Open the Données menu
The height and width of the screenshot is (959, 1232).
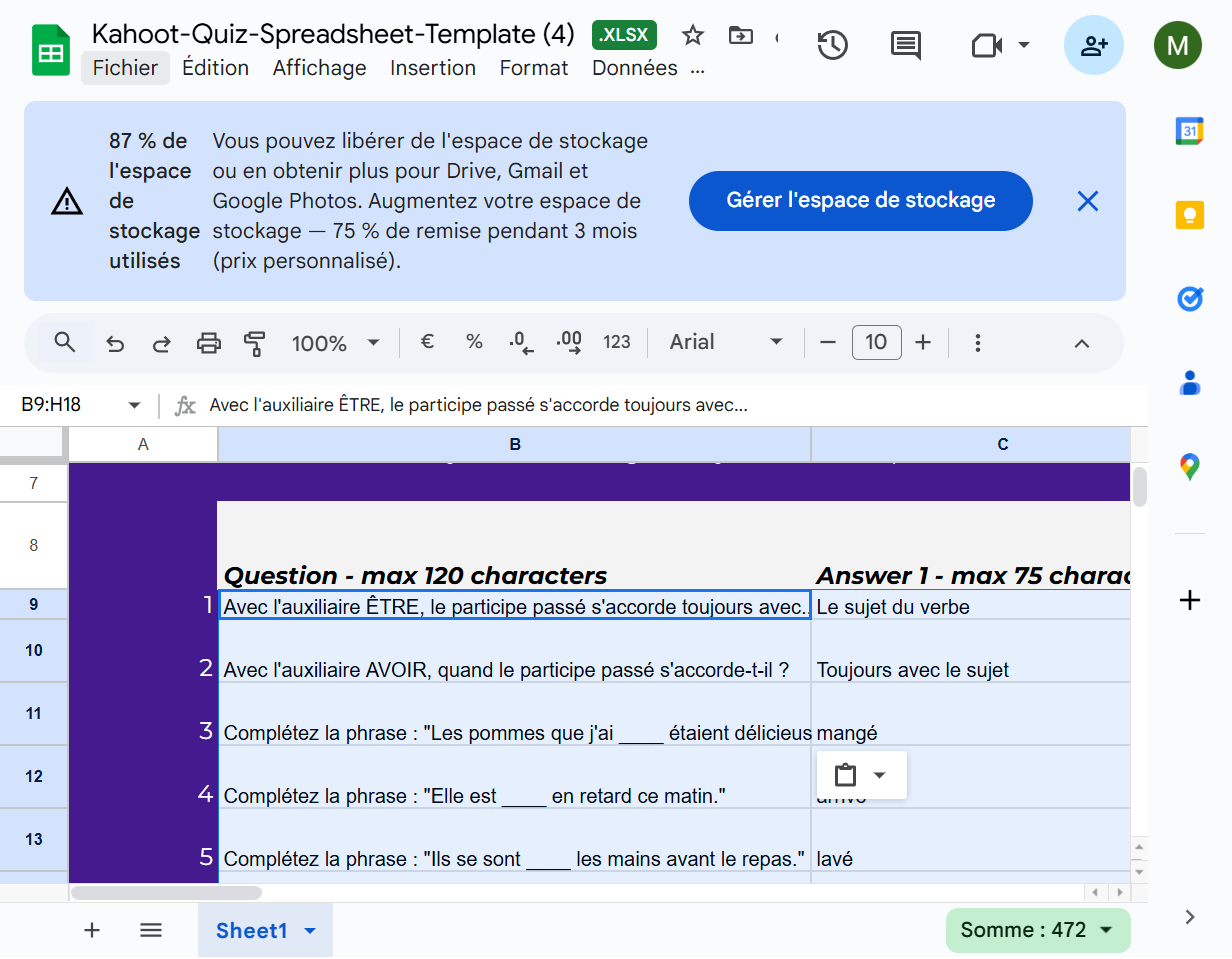coord(635,68)
